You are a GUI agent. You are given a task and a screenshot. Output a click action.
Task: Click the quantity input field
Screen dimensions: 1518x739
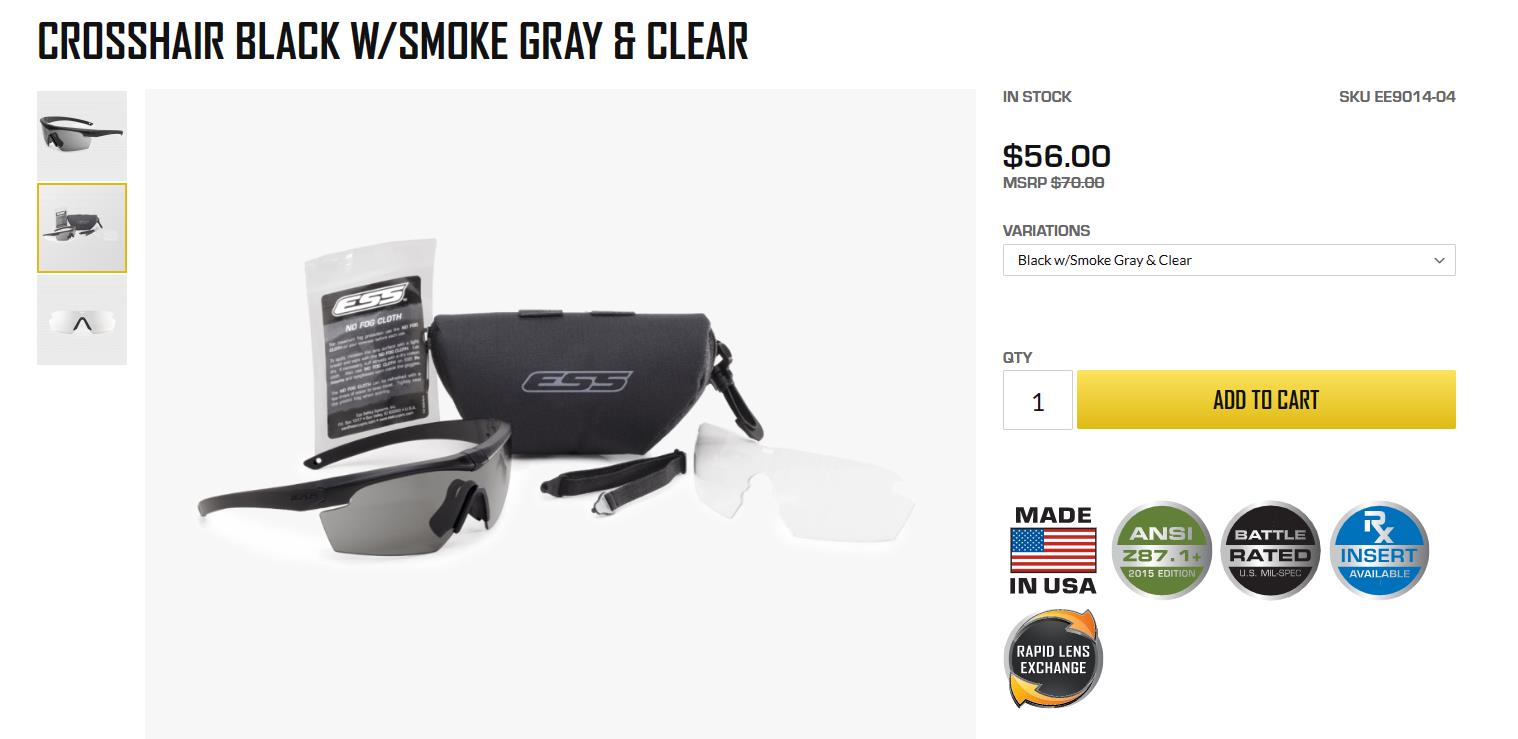1038,400
